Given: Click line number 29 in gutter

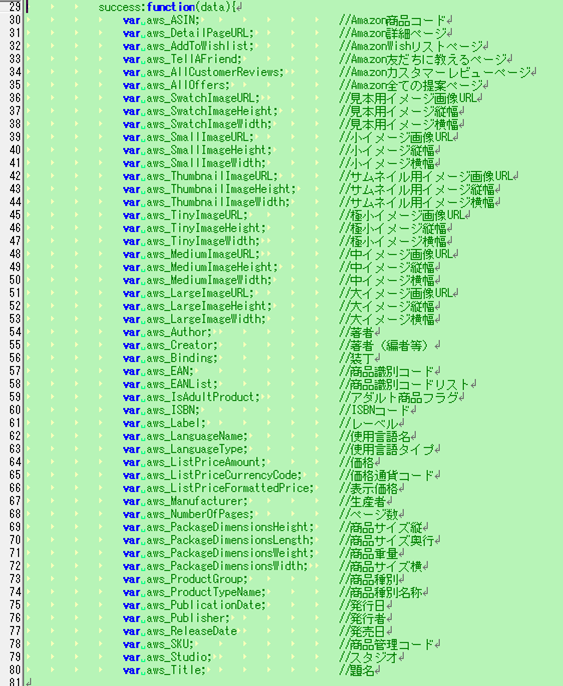Looking at the screenshot, I should (14, 7).
